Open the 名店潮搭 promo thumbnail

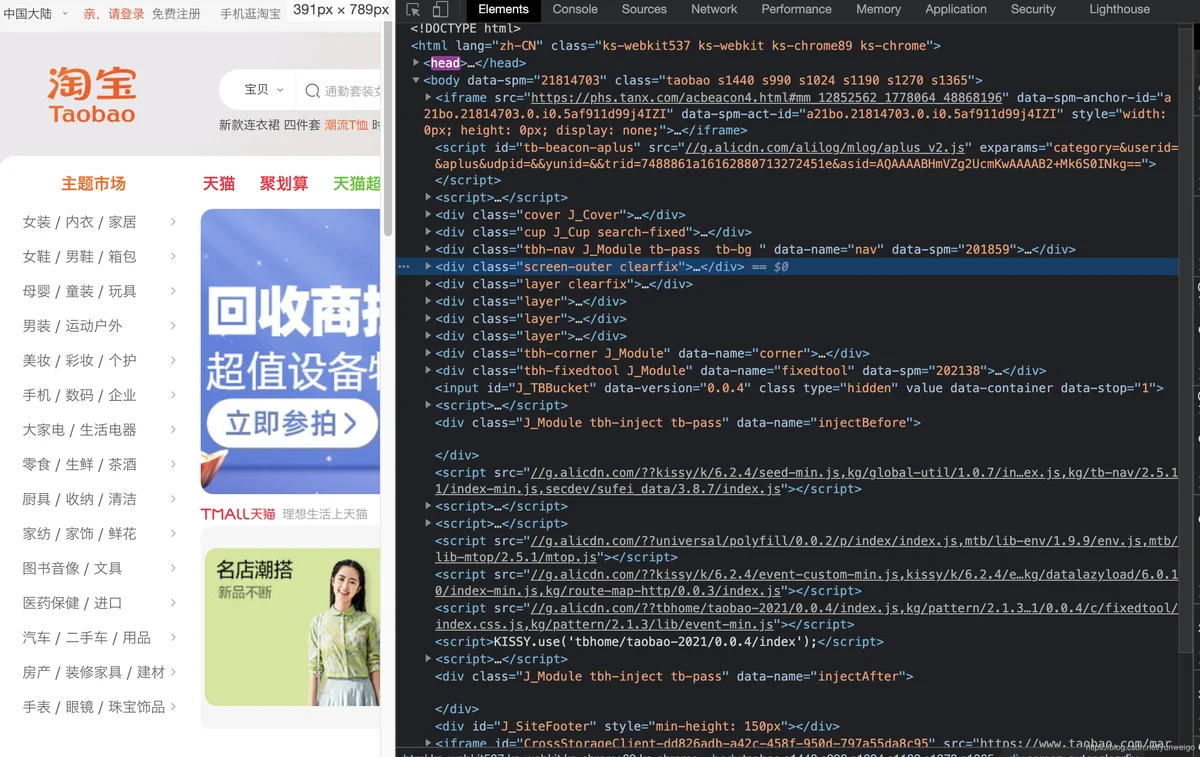pyautogui.click(x=292, y=627)
